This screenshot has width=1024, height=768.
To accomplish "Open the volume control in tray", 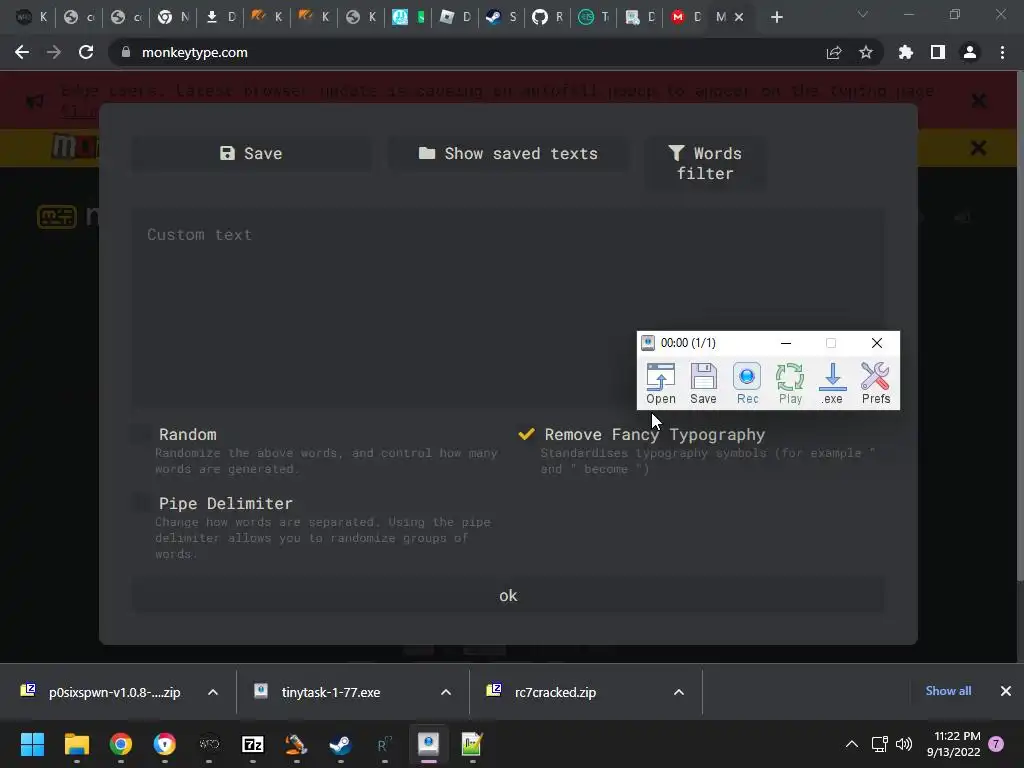I will pyautogui.click(x=904, y=744).
